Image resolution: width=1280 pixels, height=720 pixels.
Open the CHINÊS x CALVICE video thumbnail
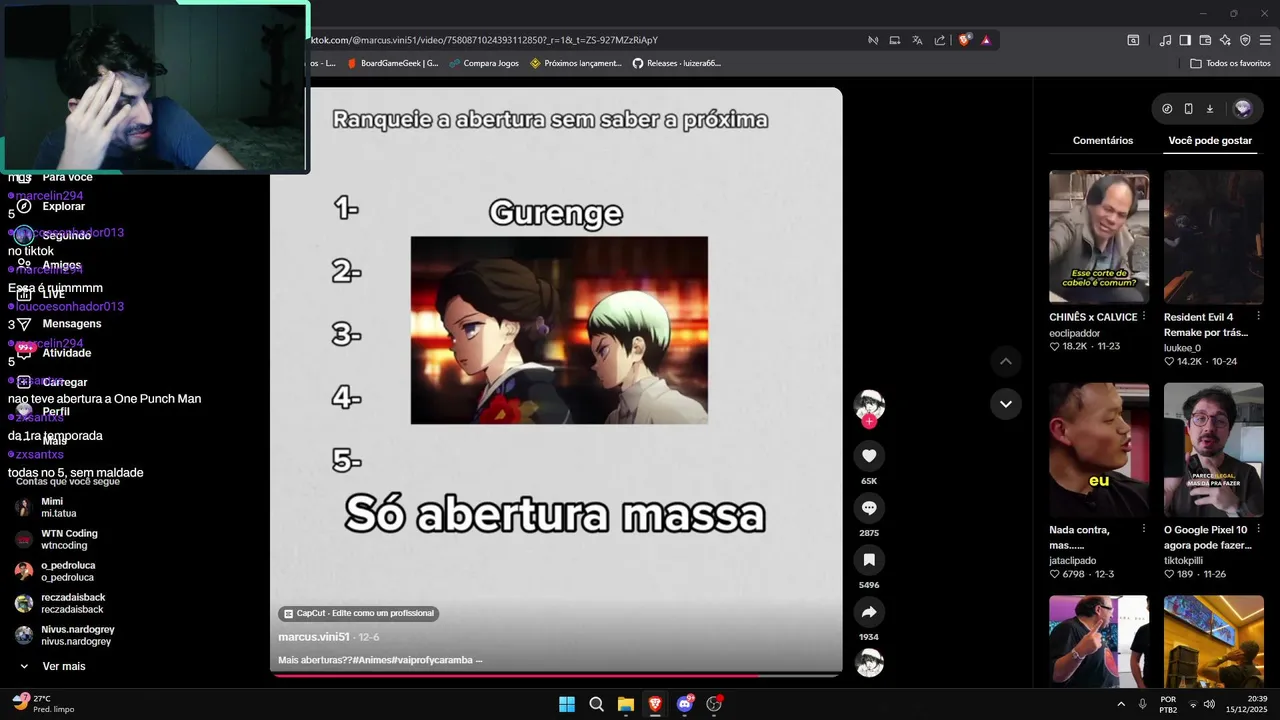pos(1099,236)
